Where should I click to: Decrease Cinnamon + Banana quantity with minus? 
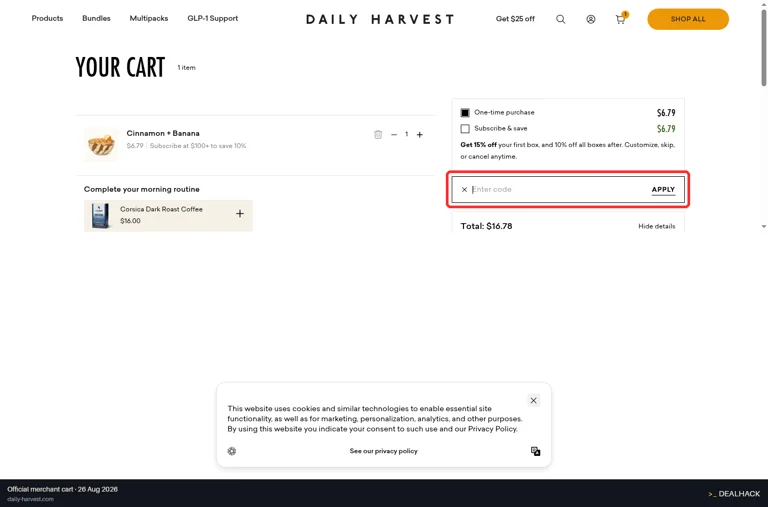click(x=394, y=134)
